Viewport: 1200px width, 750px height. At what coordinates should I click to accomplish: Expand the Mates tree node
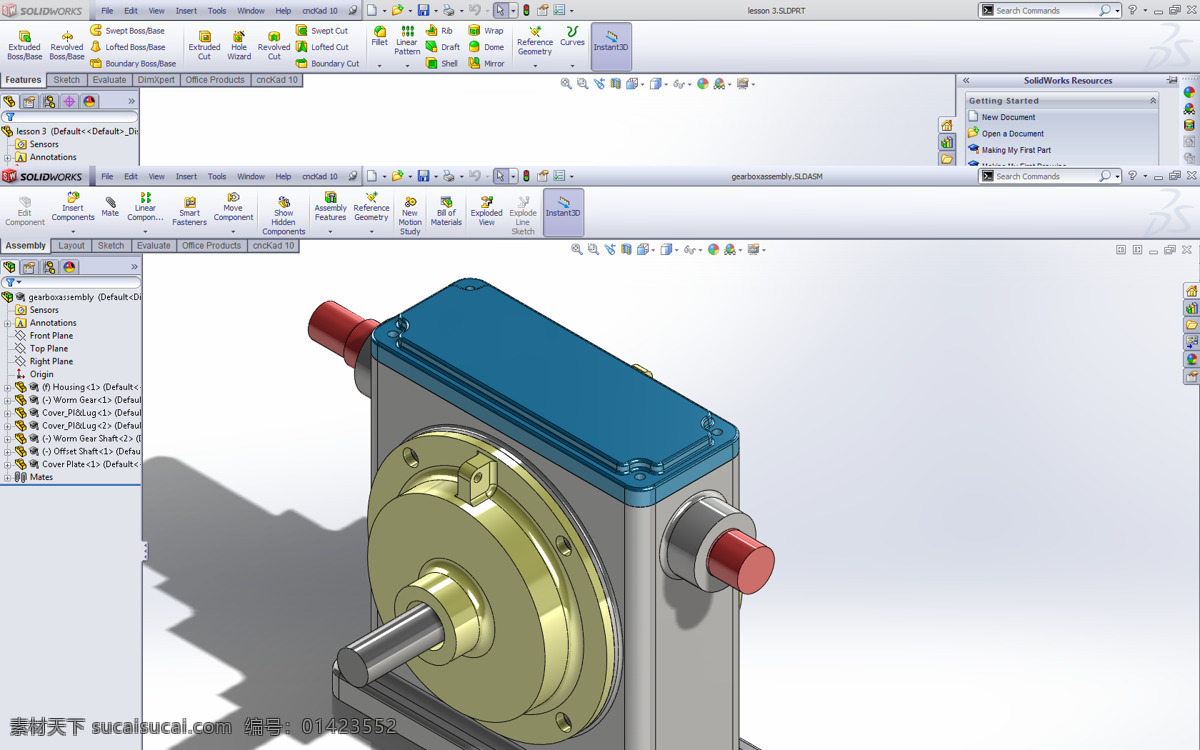(8, 478)
